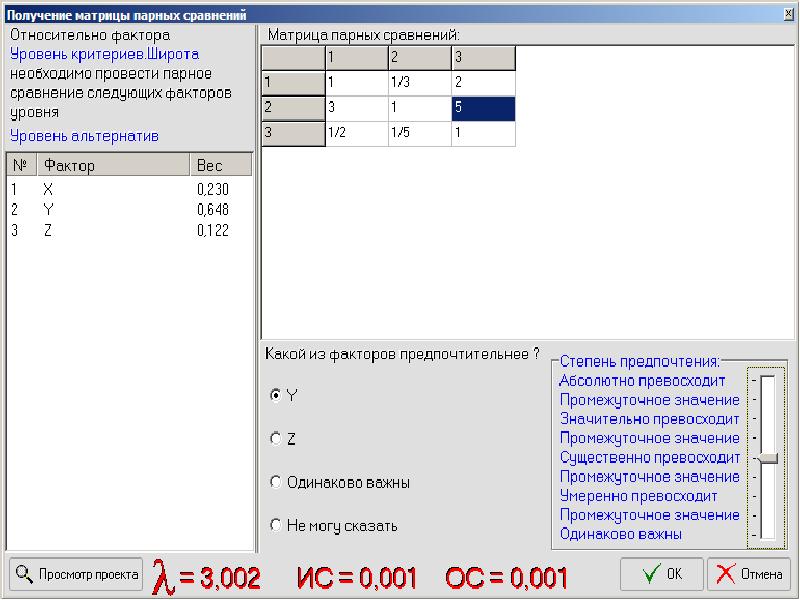
Task: Select highlighted matrix cell with value 5
Action: pos(483,108)
